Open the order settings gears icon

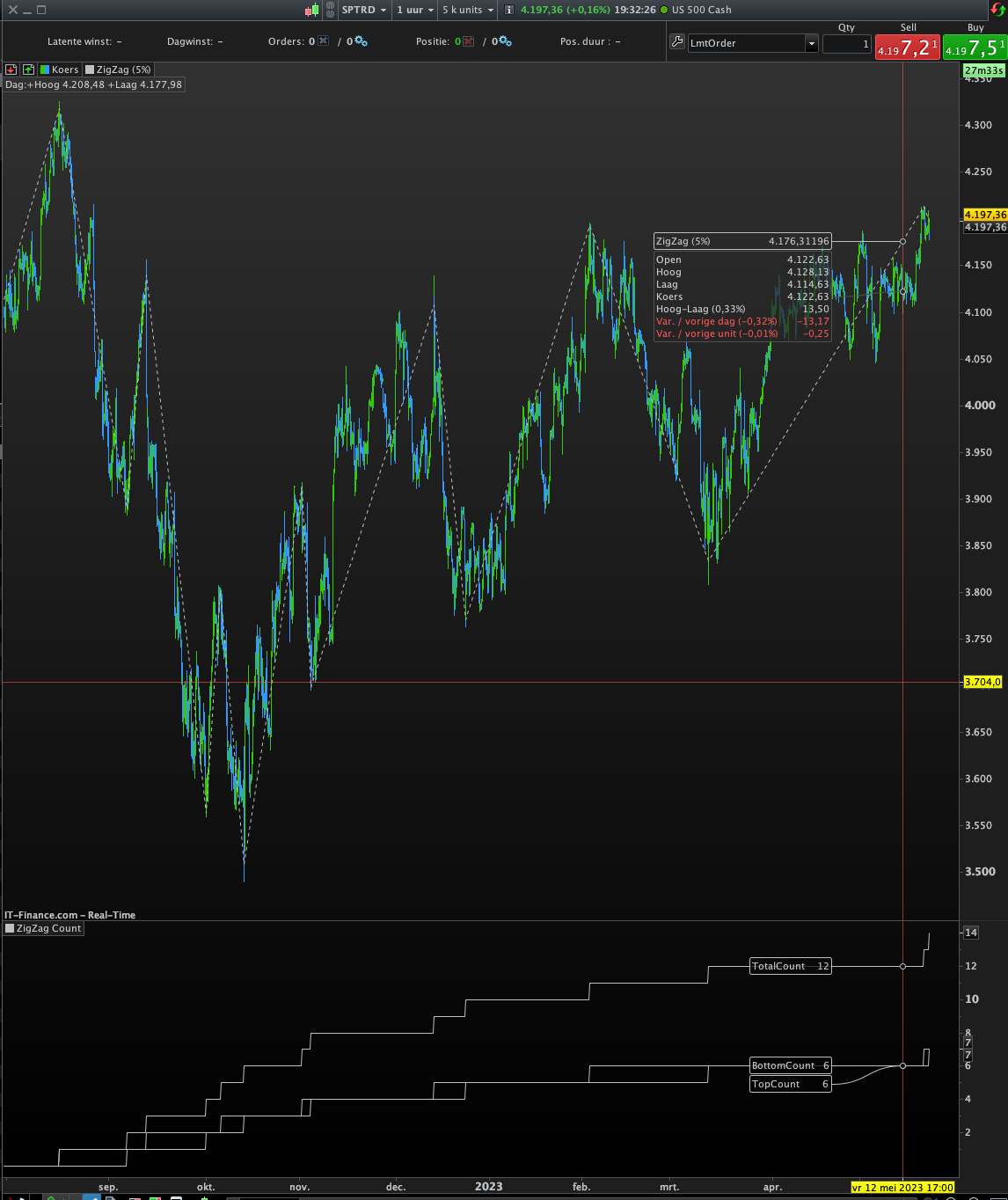coord(361,41)
